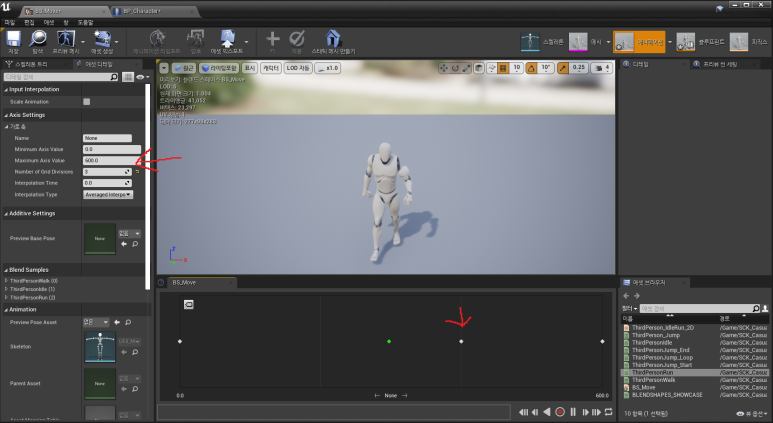Toggle grid snapping in viewport
773x423 pixels.
pyautogui.click(x=503, y=68)
